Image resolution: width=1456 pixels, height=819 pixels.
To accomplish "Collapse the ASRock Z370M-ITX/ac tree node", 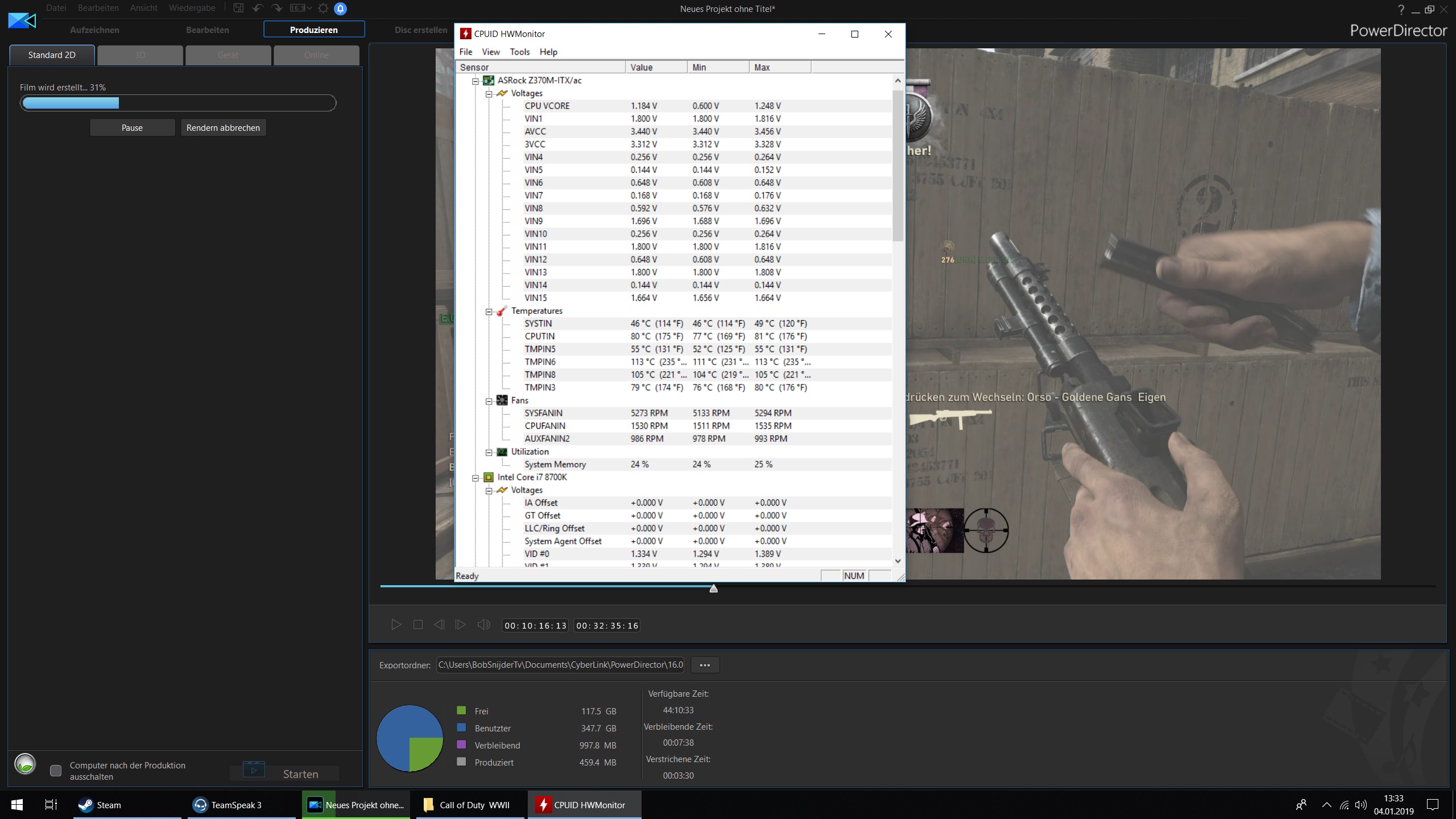I will [475, 81].
